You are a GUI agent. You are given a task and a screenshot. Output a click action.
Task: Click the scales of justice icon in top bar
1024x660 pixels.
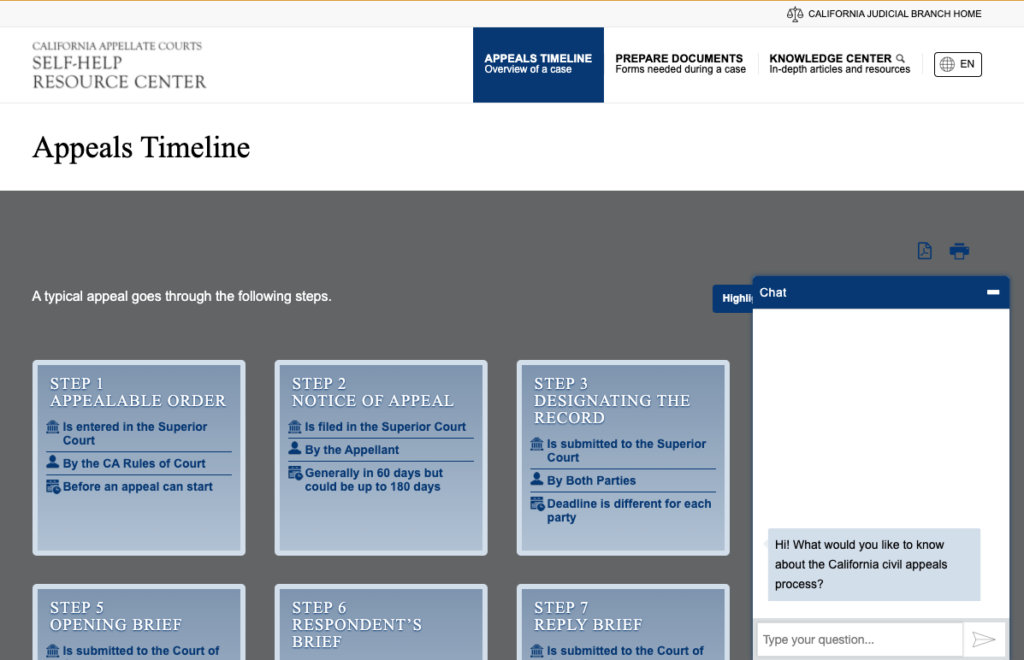click(794, 14)
